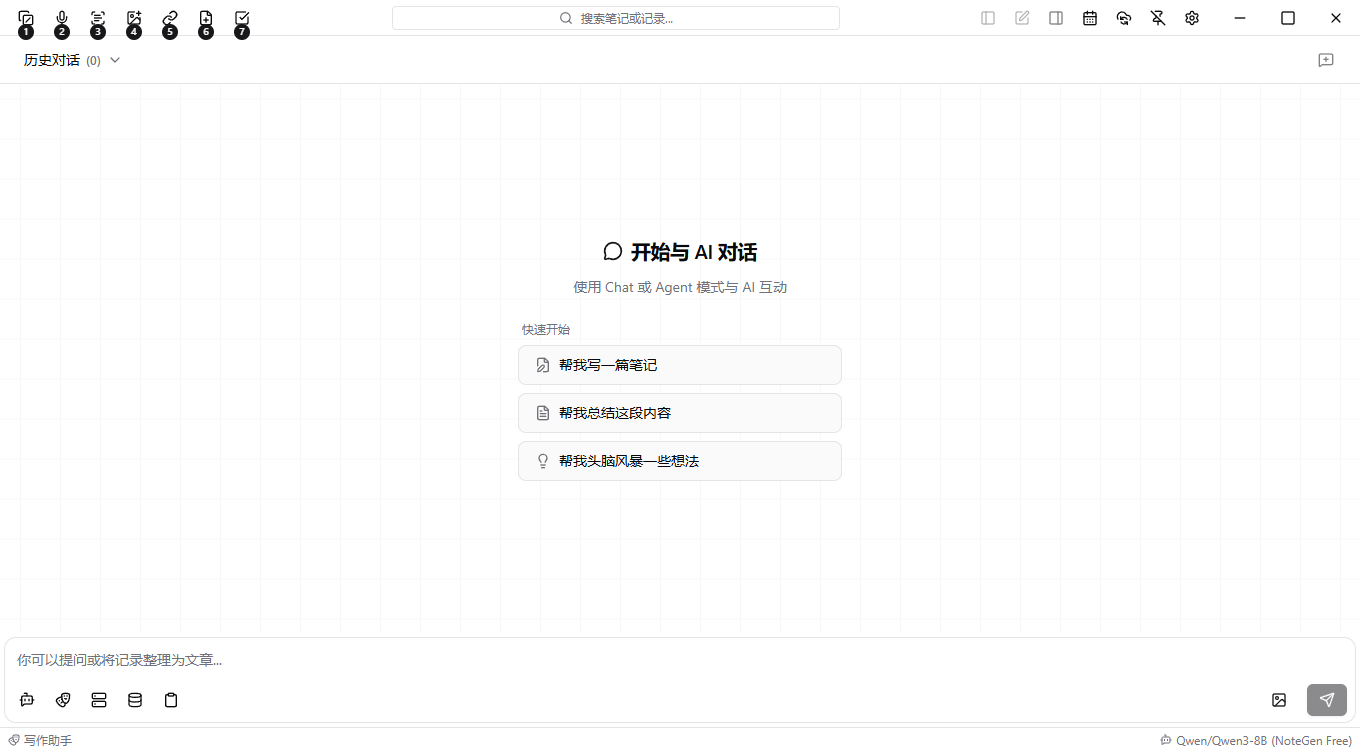Attach an image to the message
Viewport: 1360px width, 751px height.
[x=1279, y=700]
